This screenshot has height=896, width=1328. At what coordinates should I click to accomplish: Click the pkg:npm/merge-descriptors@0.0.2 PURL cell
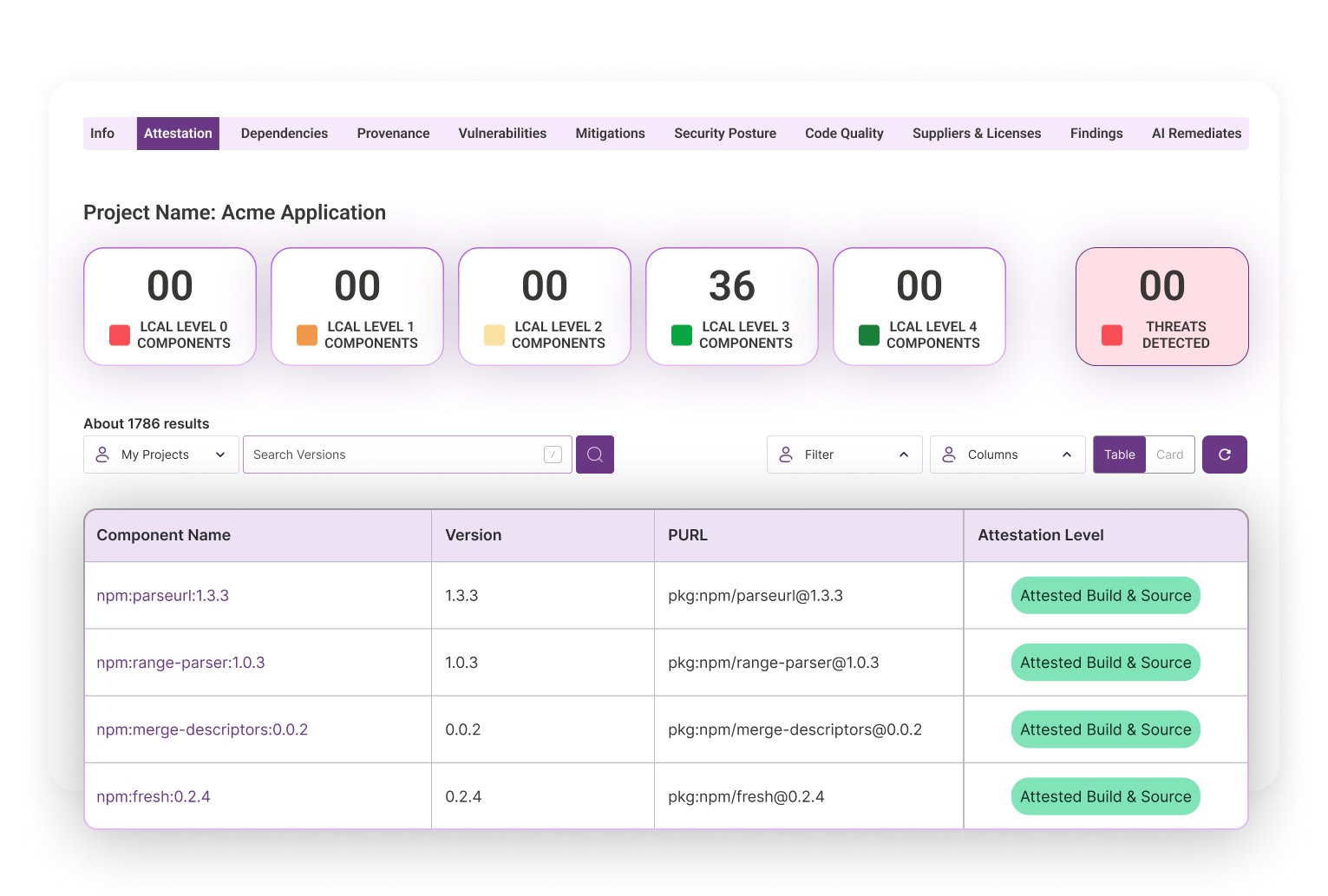coord(809,729)
